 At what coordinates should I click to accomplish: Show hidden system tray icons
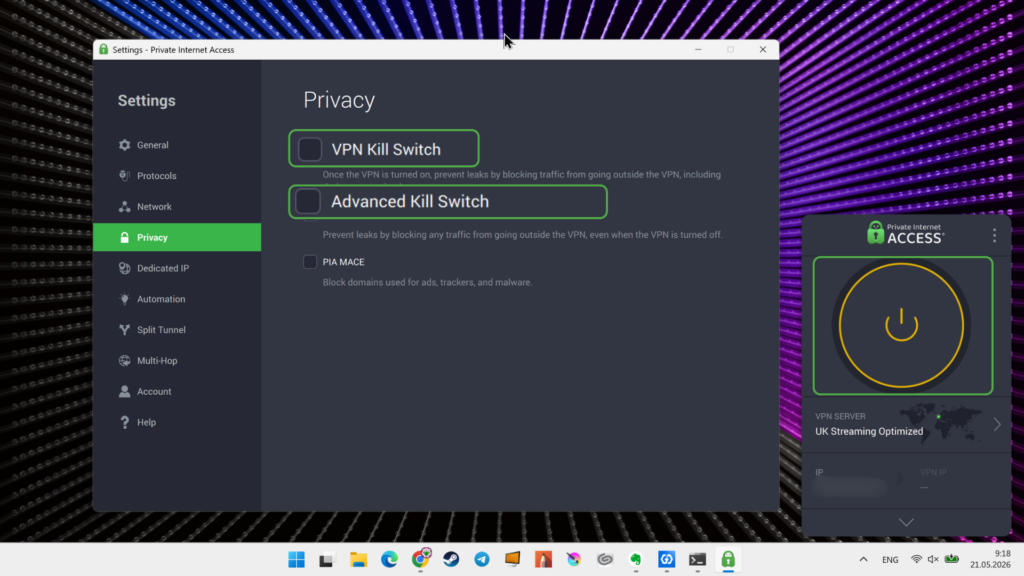click(863, 560)
